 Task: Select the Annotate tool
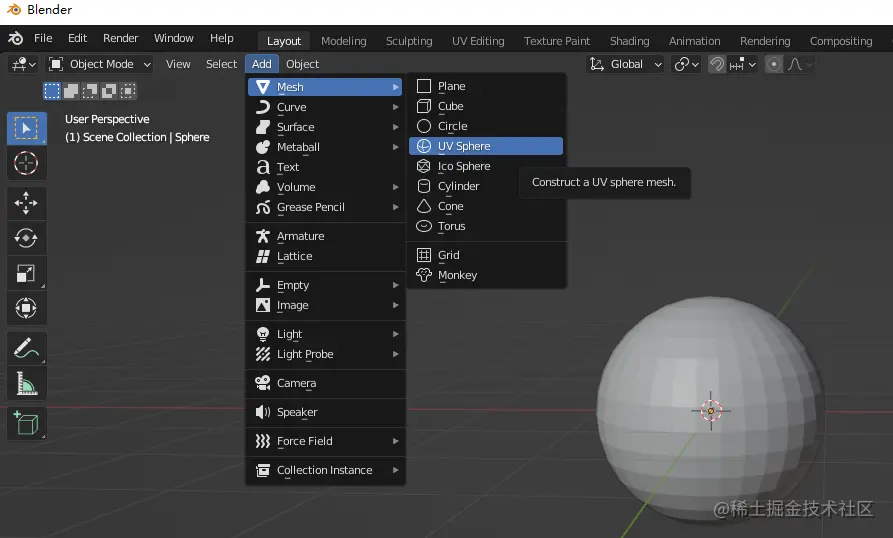point(26,348)
